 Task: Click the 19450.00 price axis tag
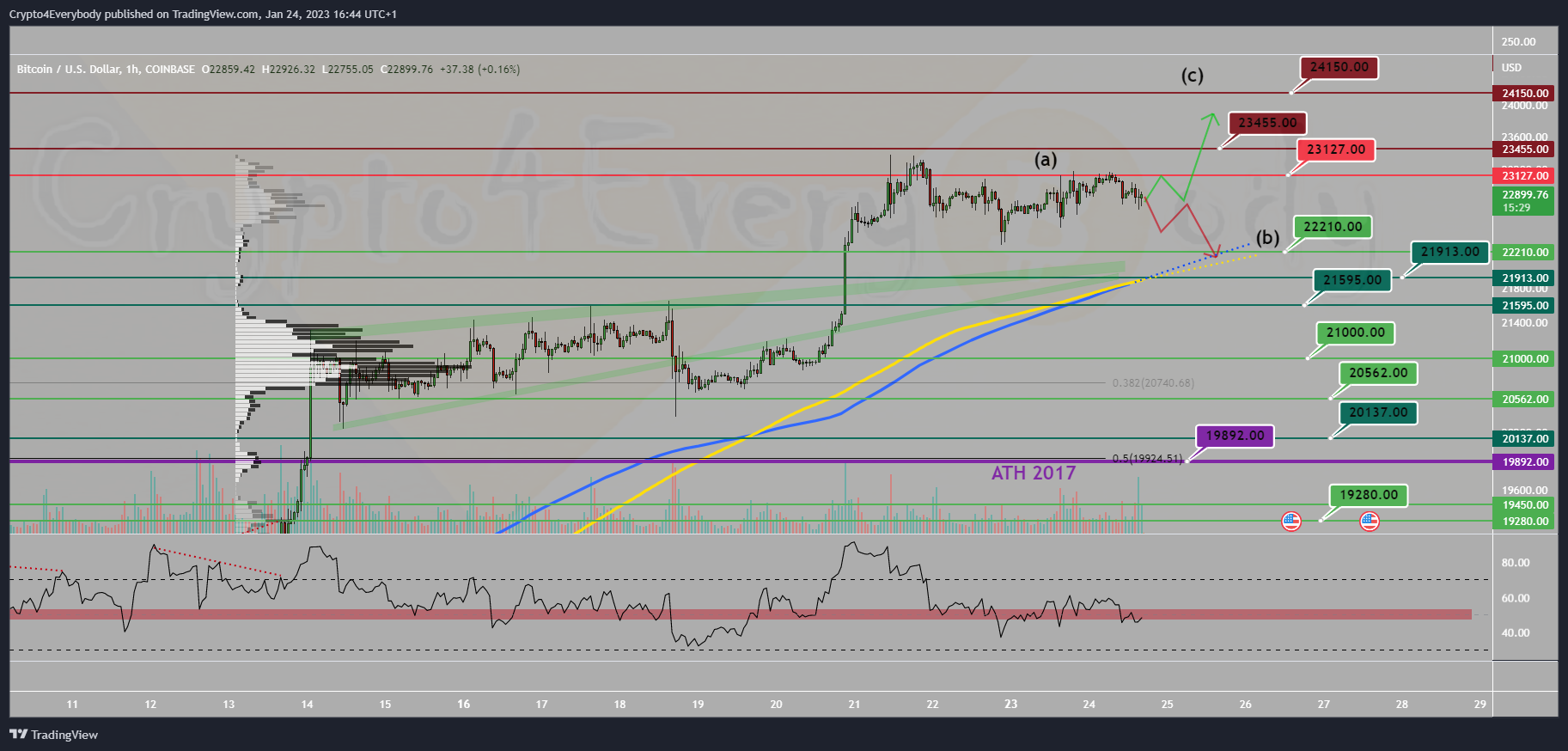[1525, 505]
